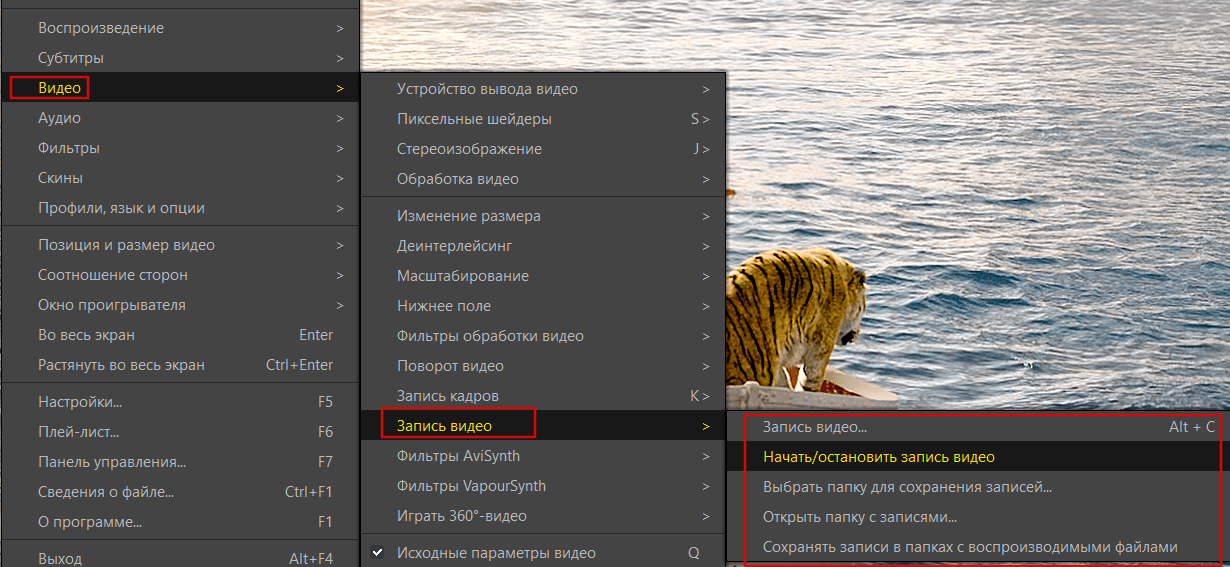Select Запись кадров entry

click(x=447, y=396)
